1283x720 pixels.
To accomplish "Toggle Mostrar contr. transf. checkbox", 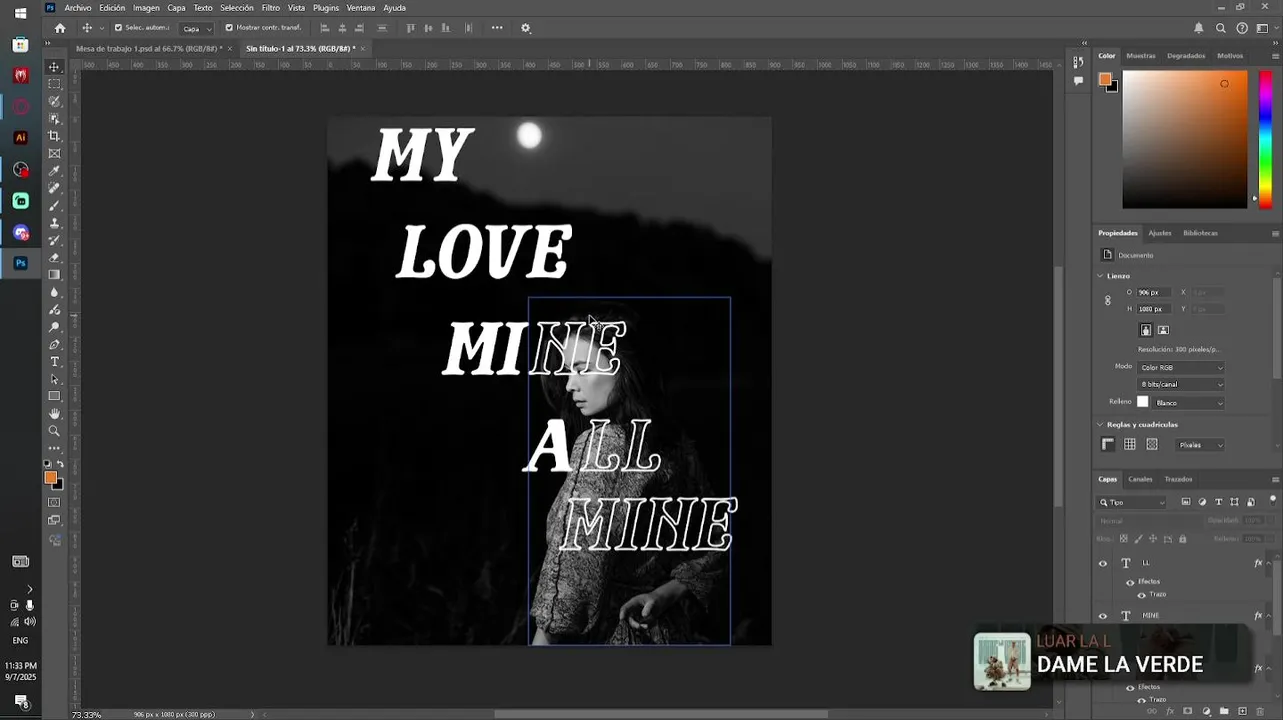I will (x=229, y=28).
